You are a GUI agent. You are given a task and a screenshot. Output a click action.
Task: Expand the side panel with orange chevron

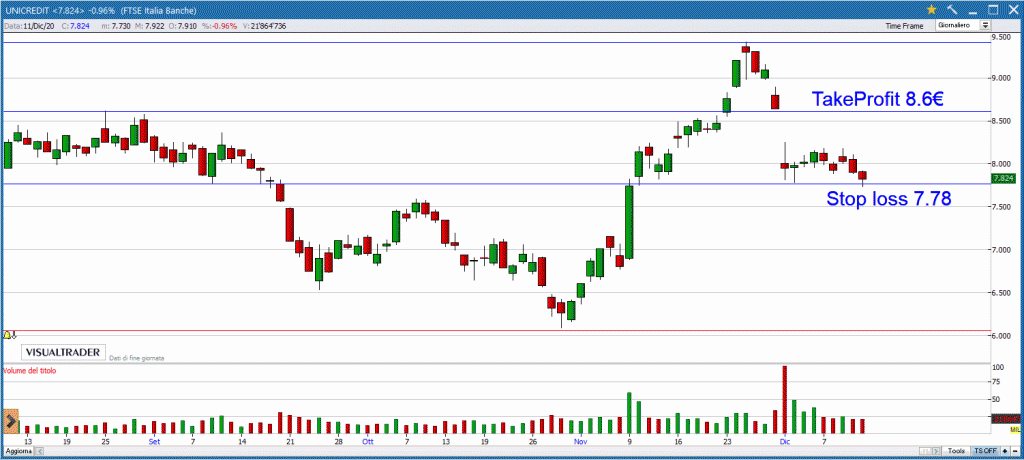pos(11,422)
